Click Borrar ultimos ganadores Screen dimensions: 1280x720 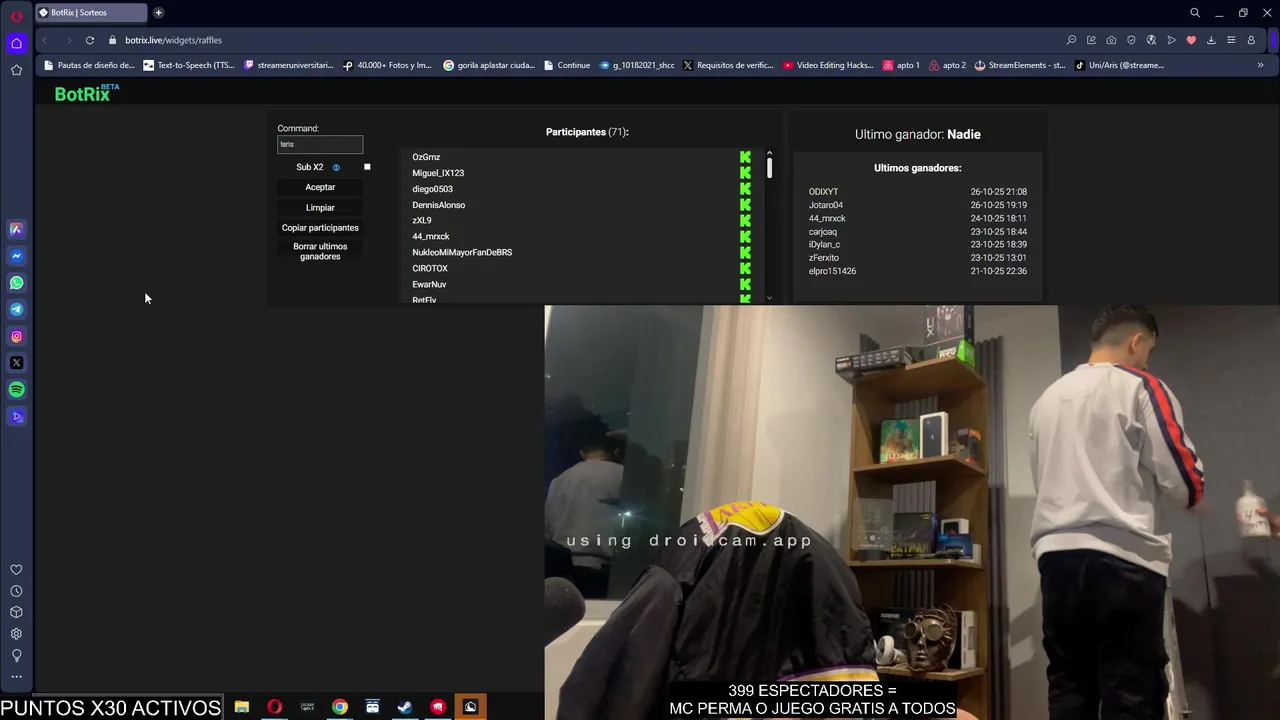click(x=320, y=251)
